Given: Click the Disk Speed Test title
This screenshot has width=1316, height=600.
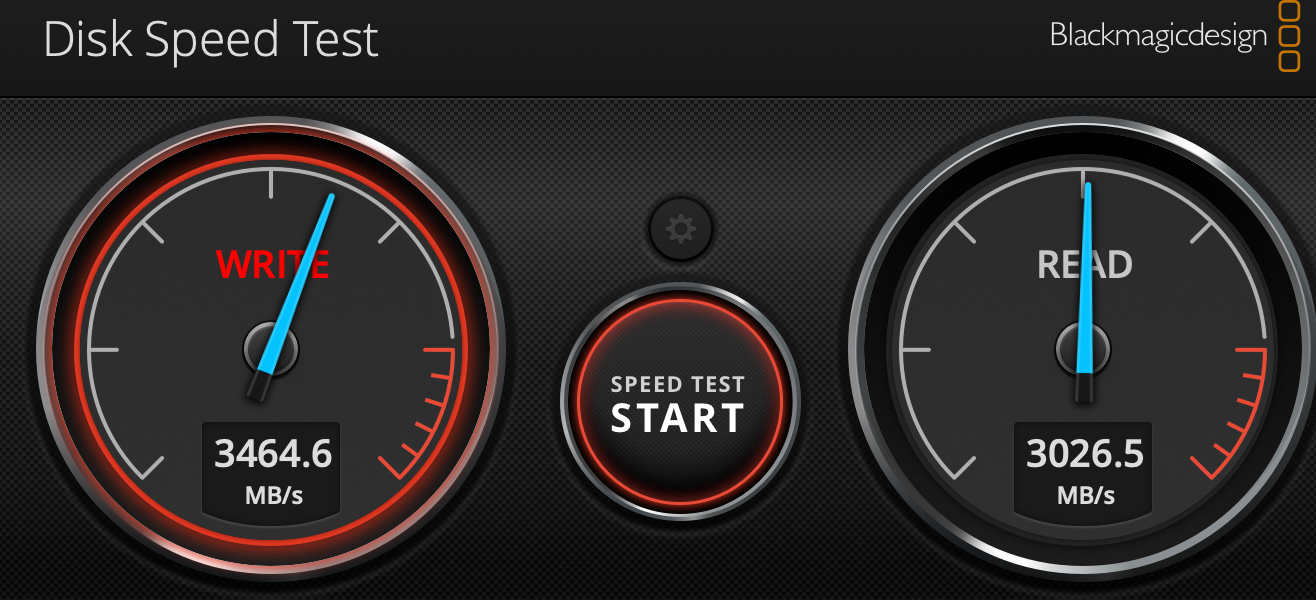Looking at the screenshot, I should (x=211, y=40).
